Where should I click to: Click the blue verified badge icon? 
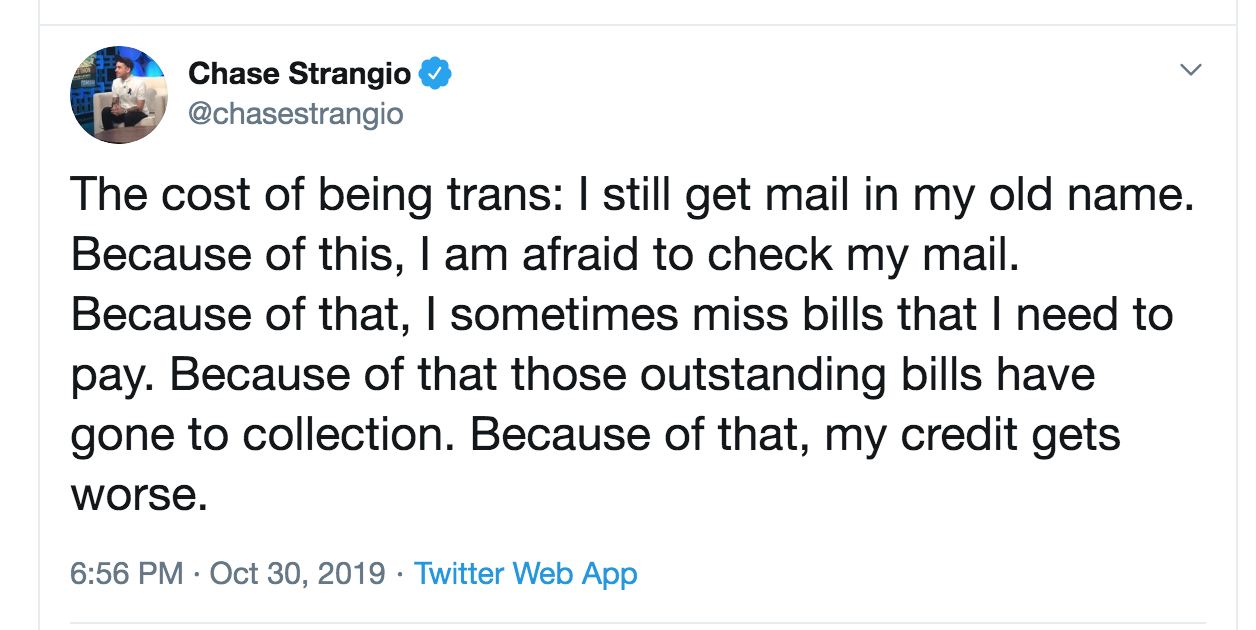click(436, 73)
